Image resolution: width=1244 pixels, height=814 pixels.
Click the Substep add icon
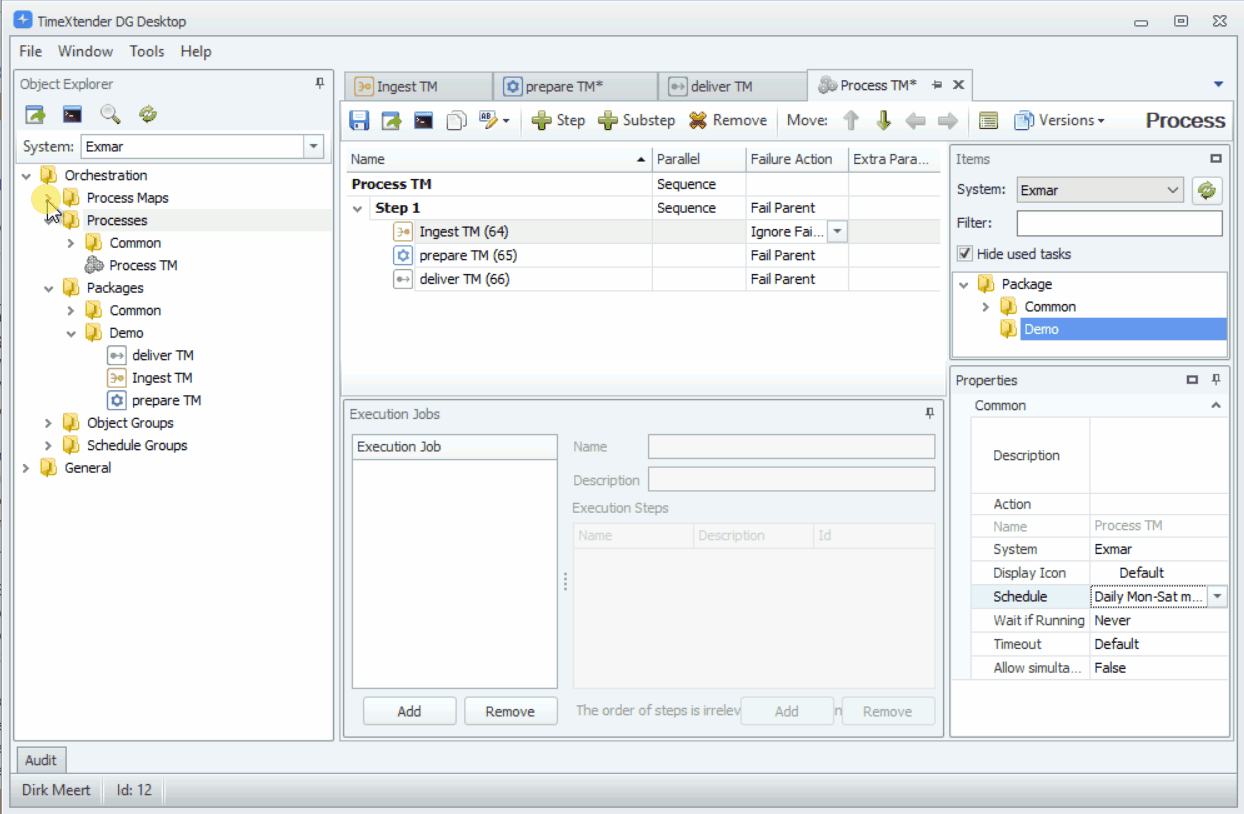click(x=608, y=120)
